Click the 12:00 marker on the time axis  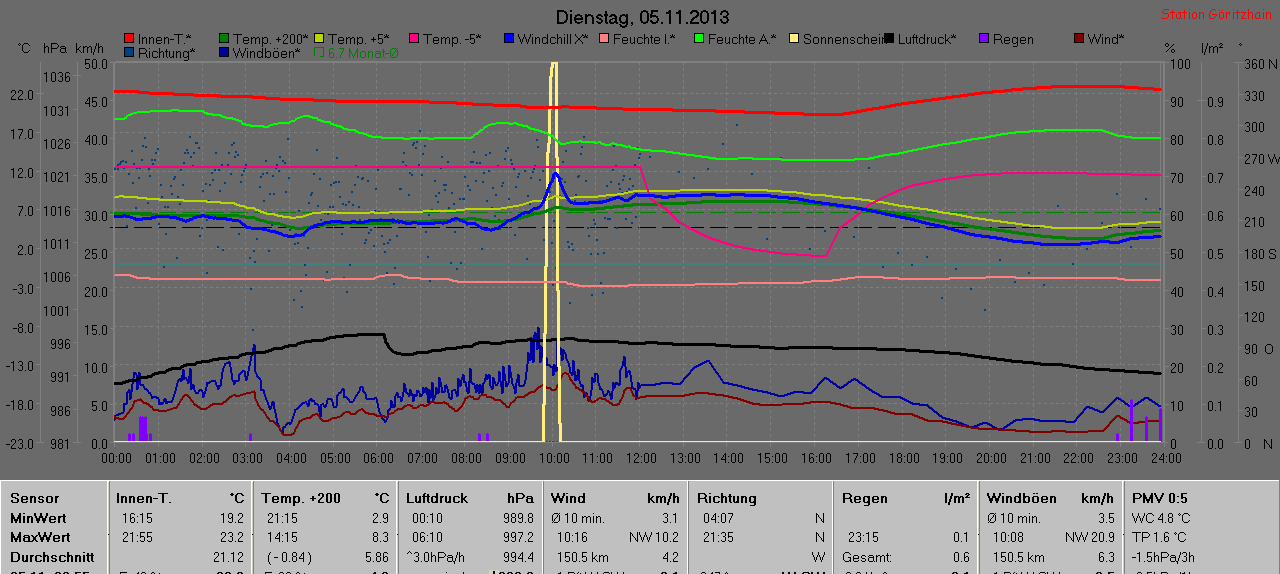640,457
